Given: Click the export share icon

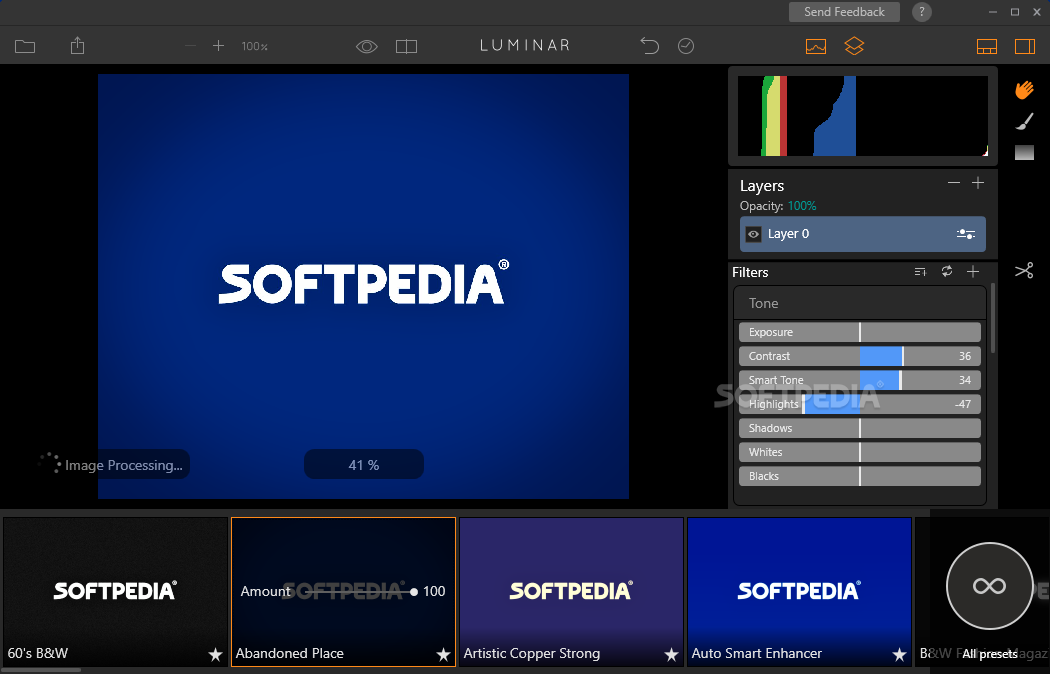Looking at the screenshot, I should pos(78,46).
